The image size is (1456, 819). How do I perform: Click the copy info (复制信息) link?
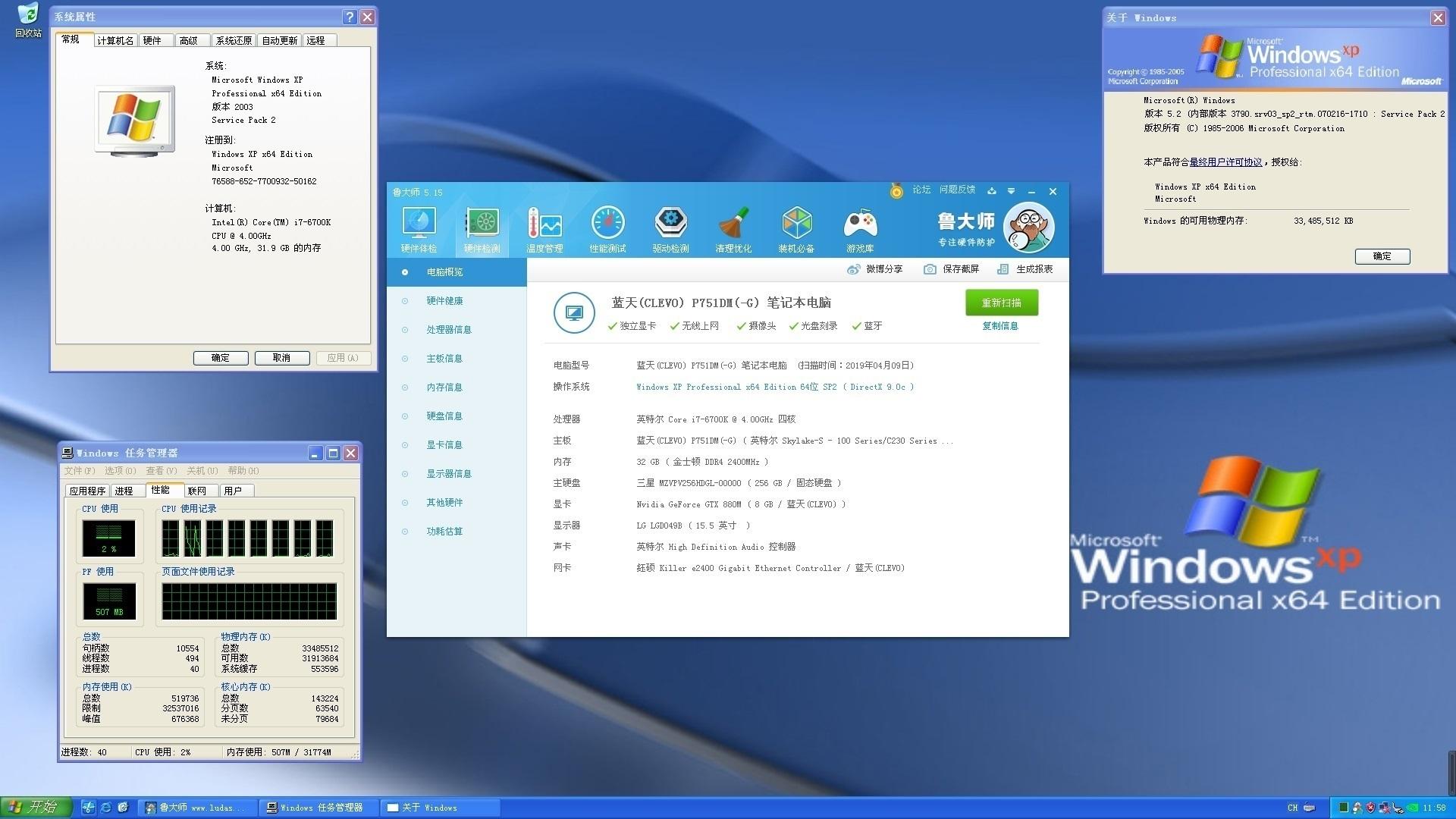[999, 326]
